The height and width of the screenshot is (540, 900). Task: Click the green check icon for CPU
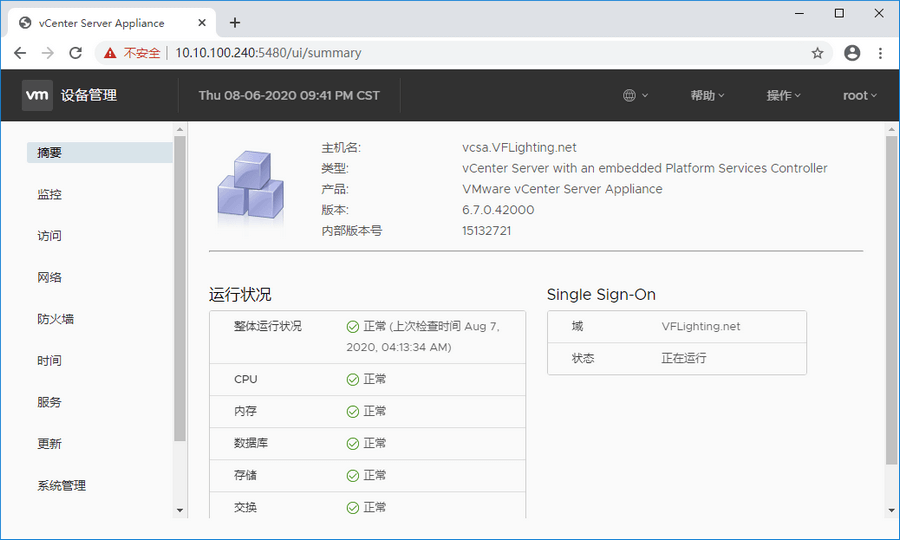point(352,379)
